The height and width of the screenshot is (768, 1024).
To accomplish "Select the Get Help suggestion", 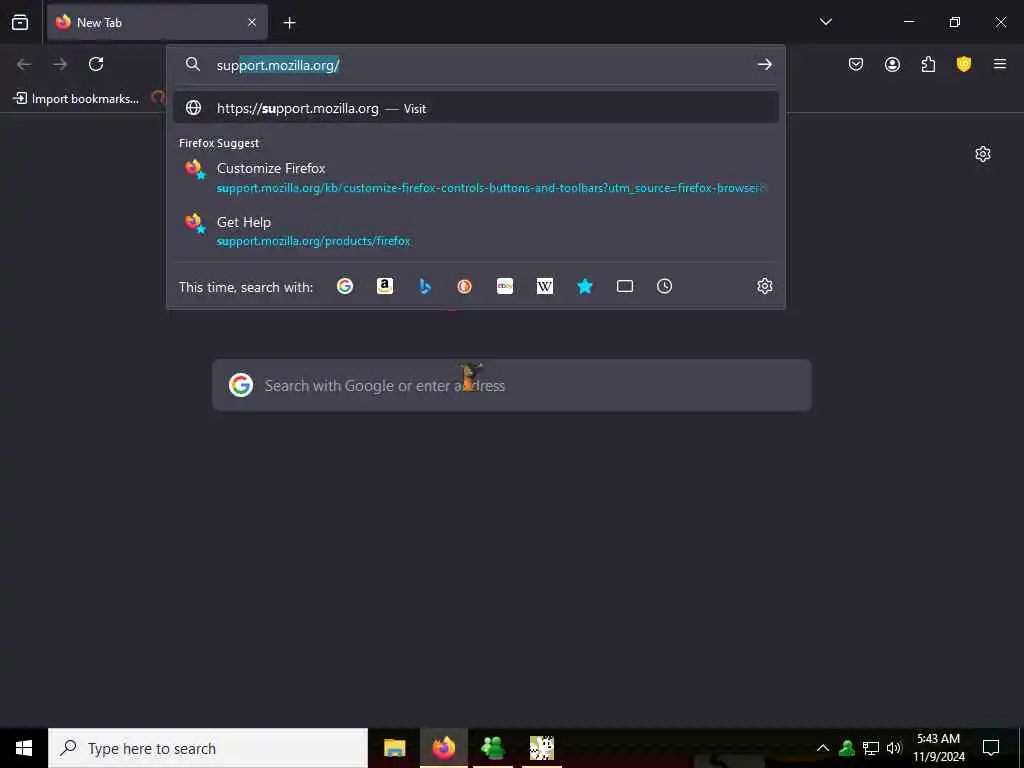I will (x=476, y=231).
